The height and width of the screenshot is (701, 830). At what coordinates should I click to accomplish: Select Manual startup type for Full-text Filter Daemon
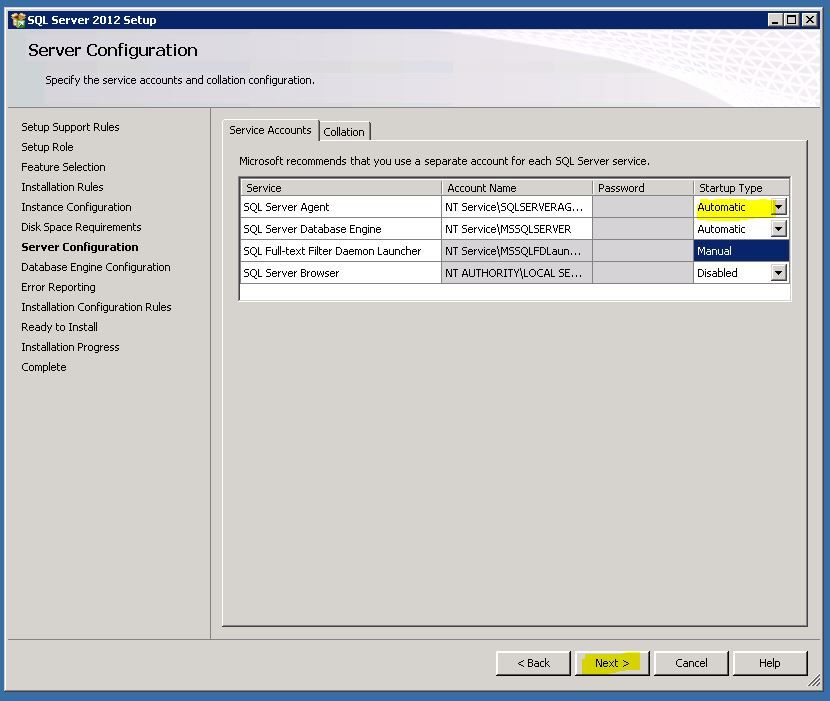[741, 251]
